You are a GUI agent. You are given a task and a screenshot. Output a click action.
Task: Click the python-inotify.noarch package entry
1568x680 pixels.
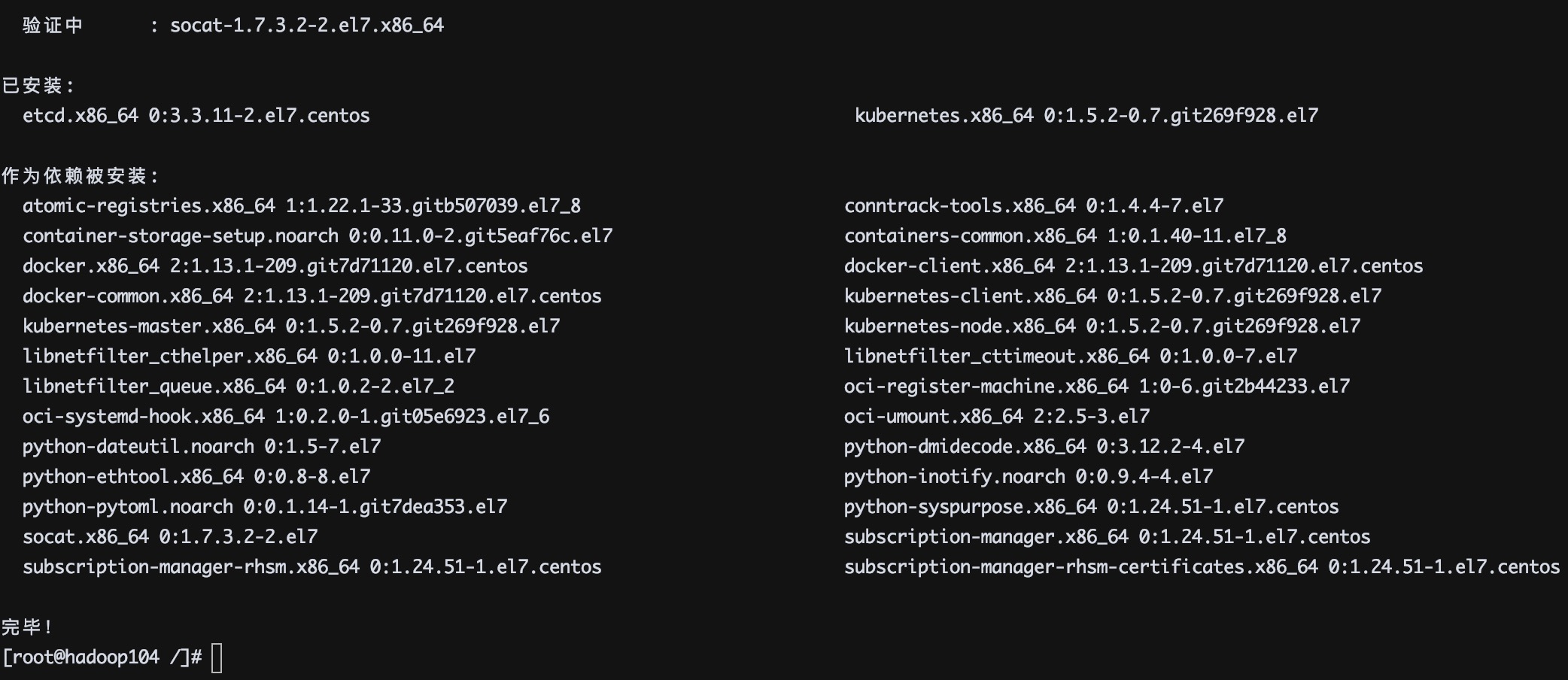1028,477
